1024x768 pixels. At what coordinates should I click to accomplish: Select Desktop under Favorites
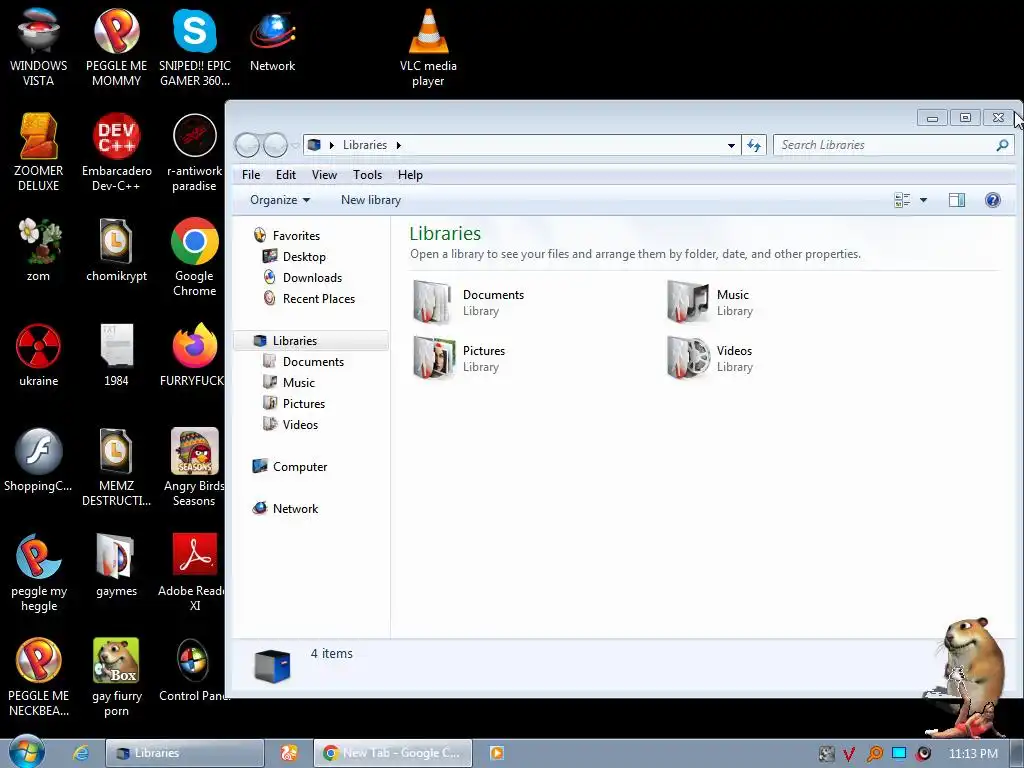[x=304, y=257]
